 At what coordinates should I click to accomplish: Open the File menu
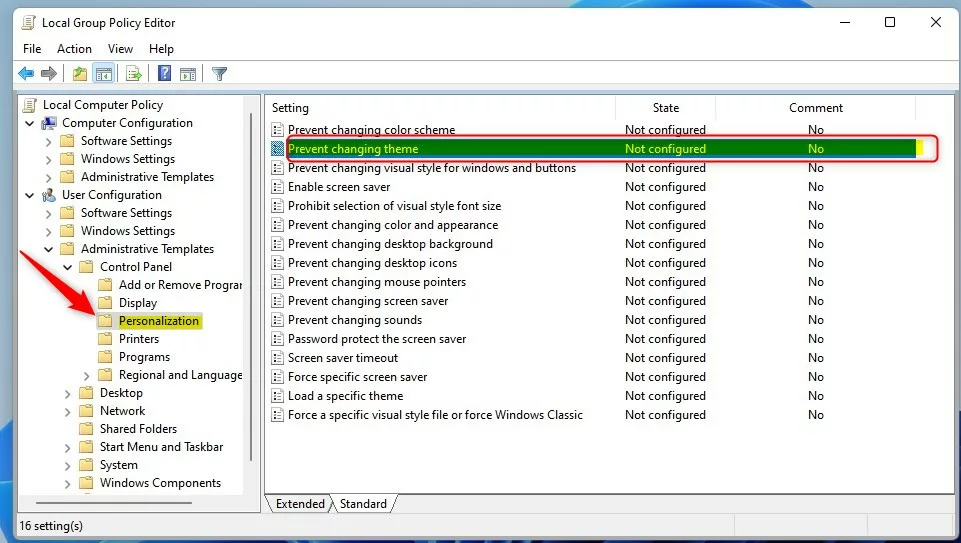click(x=32, y=48)
